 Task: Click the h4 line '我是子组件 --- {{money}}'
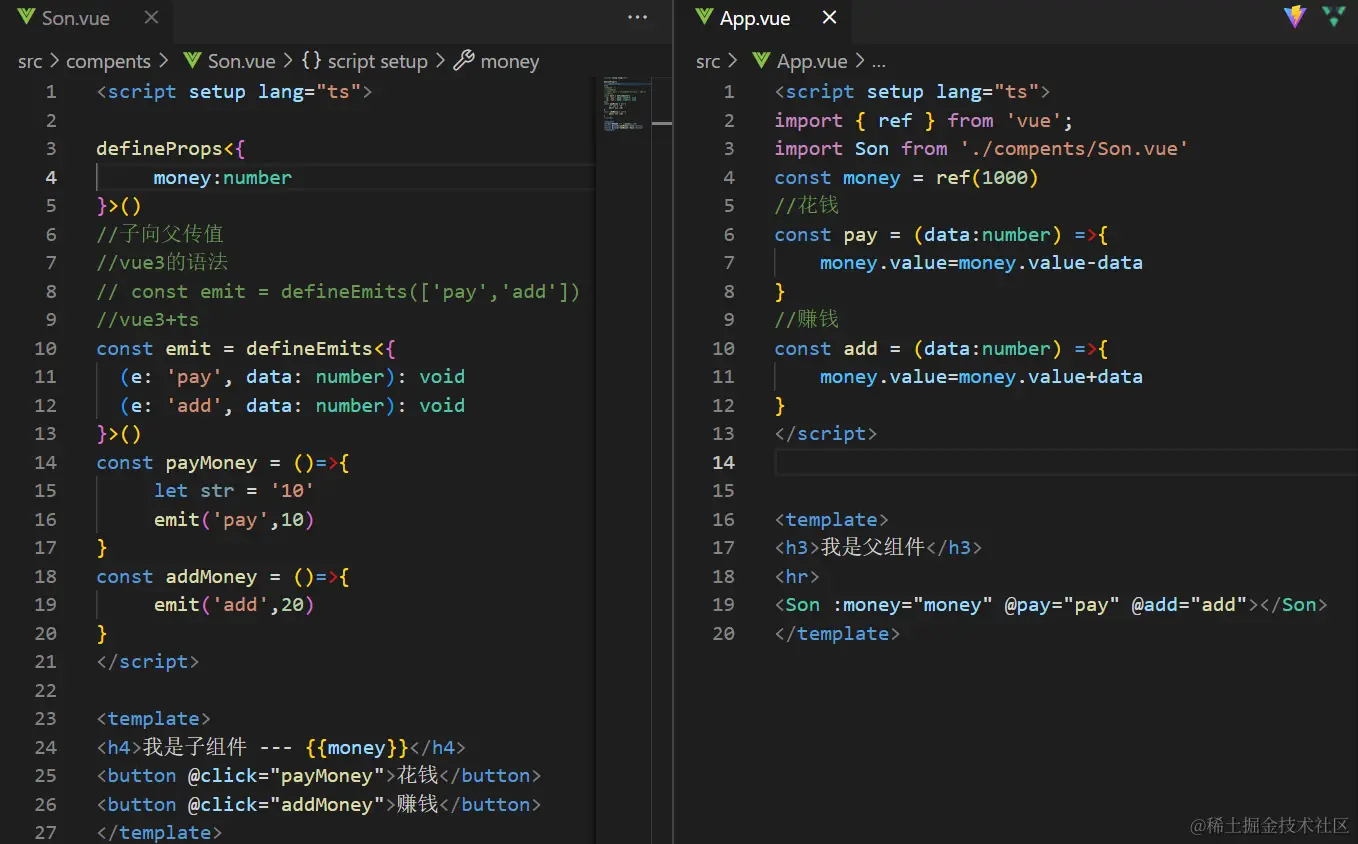point(281,747)
